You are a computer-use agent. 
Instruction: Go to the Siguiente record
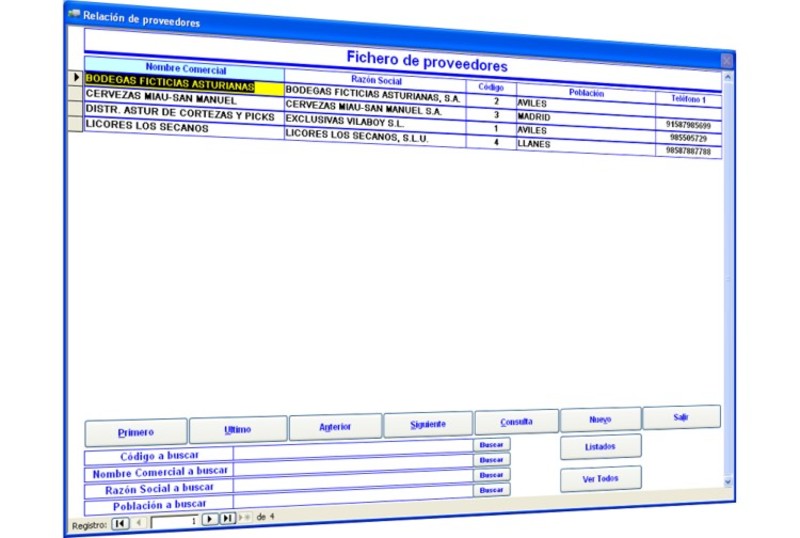click(427, 425)
